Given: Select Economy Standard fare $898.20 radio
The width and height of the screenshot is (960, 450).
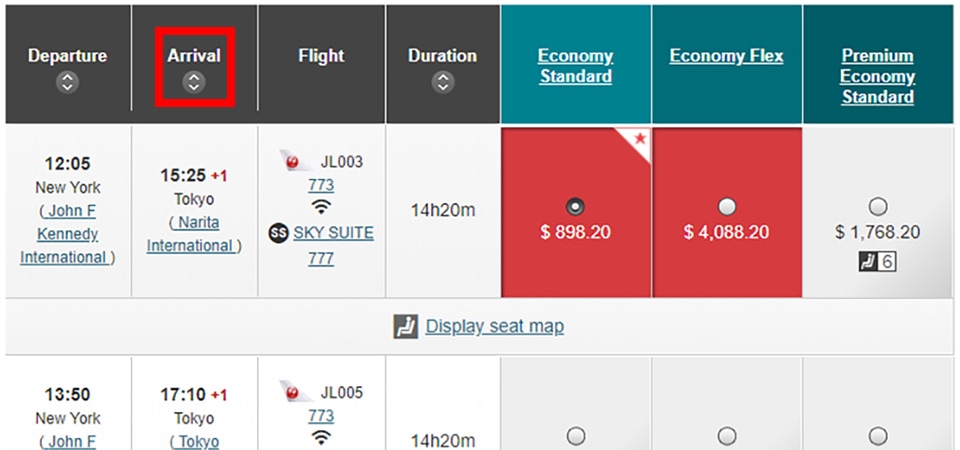Looking at the screenshot, I should (576, 207).
